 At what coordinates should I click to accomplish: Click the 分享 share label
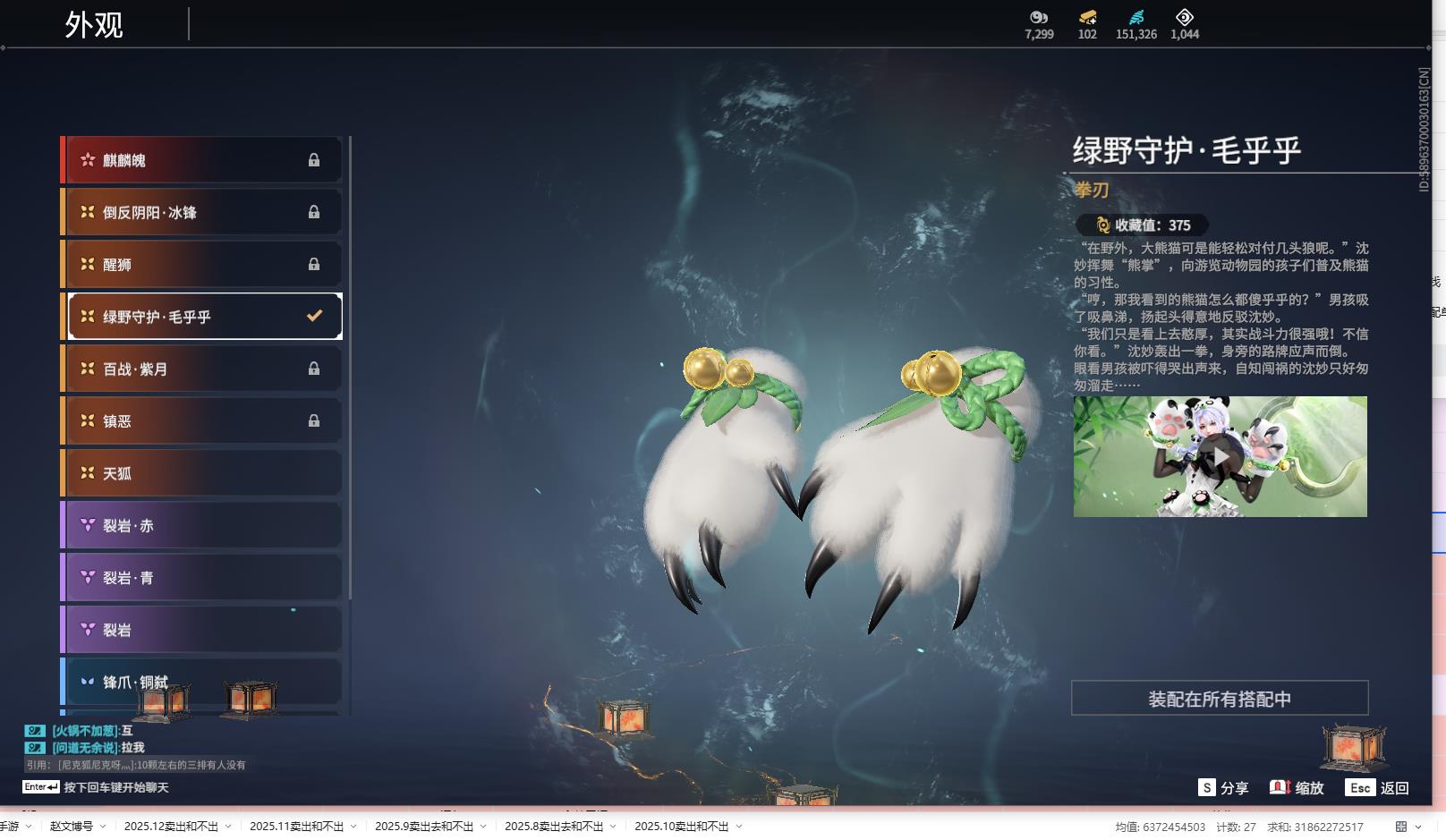click(1234, 788)
